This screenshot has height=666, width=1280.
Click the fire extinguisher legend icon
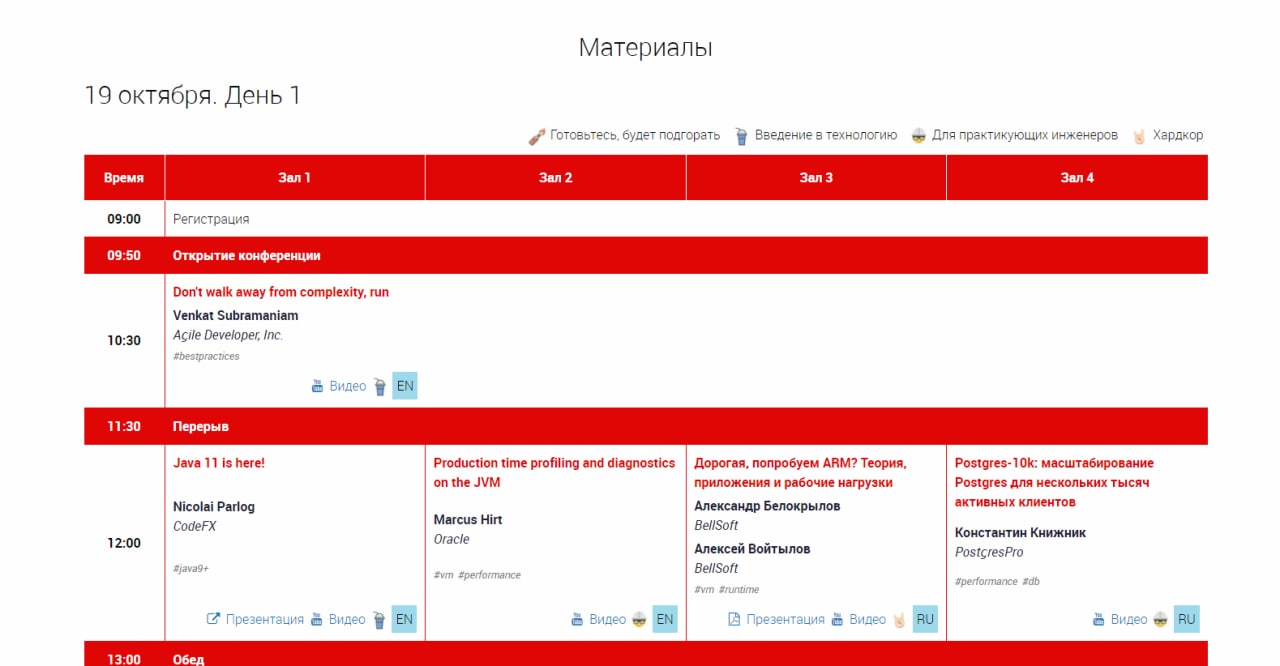537,136
